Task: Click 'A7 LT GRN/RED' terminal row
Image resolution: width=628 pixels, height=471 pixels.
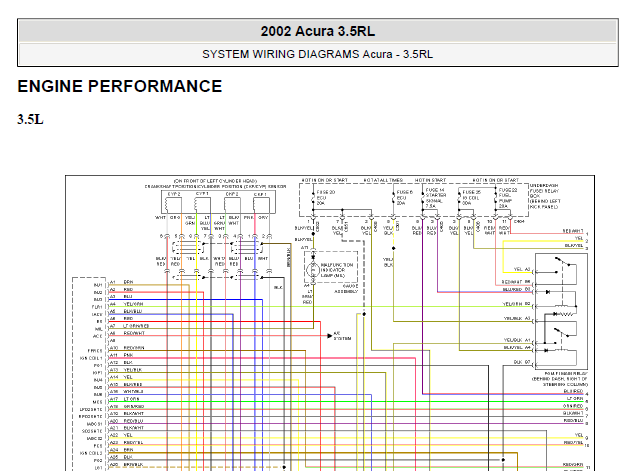Action: [x=129, y=326]
